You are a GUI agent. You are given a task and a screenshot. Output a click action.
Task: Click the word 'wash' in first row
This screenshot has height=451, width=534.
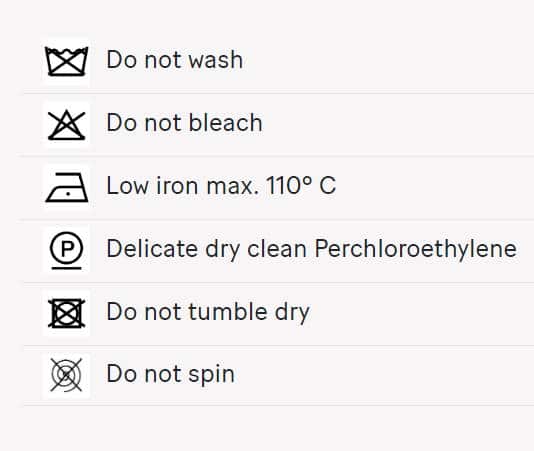[x=216, y=60]
